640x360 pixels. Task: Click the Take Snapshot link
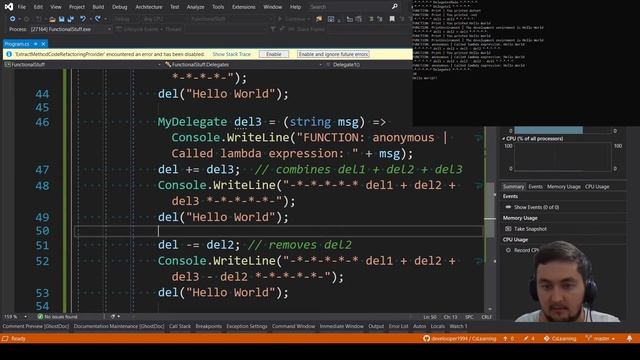click(530, 229)
